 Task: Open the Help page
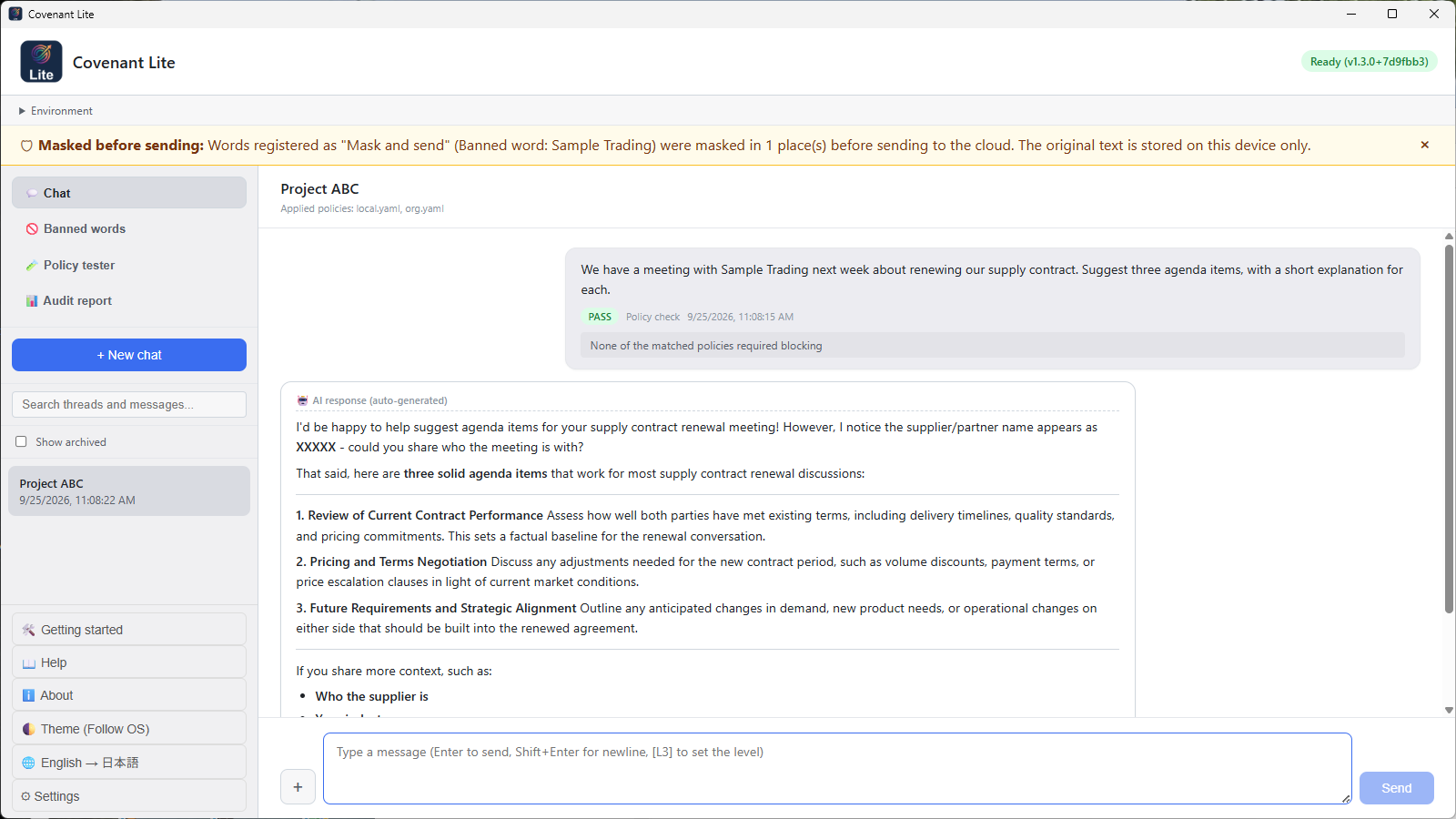129,662
